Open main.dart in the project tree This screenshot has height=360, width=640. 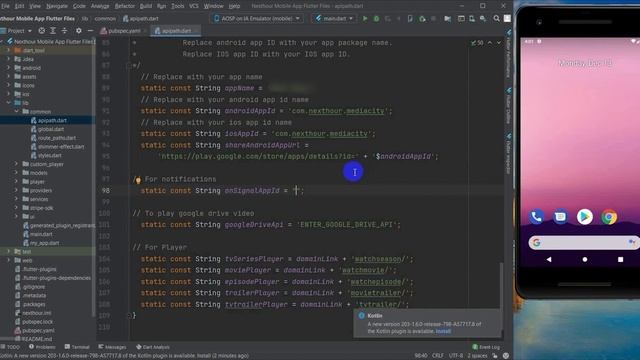click(x=41, y=234)
